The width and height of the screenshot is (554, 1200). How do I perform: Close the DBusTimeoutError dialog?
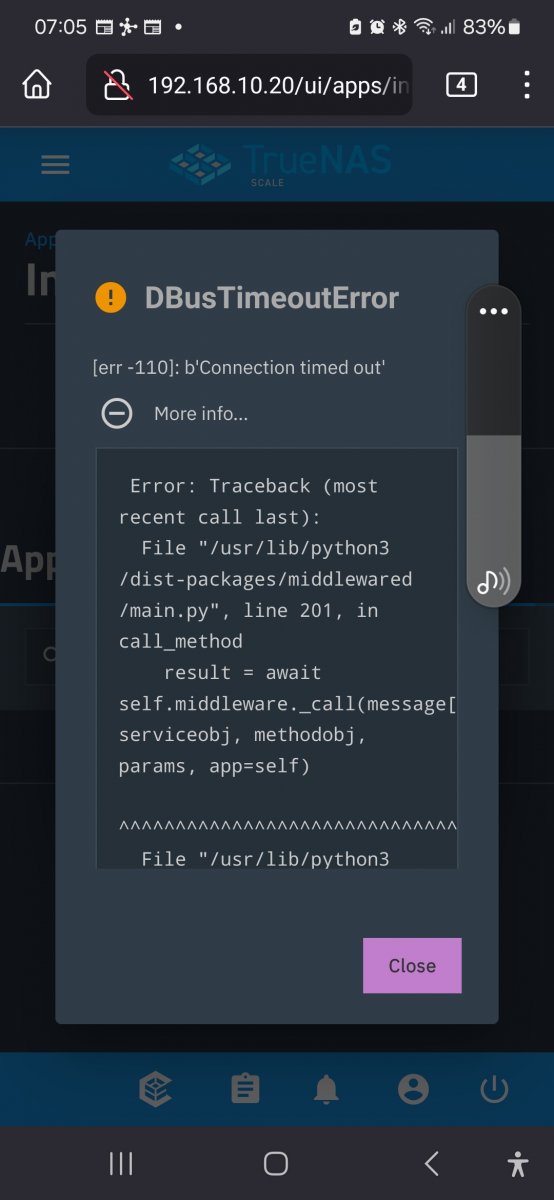pyautogui.click(x=412, y=965)
